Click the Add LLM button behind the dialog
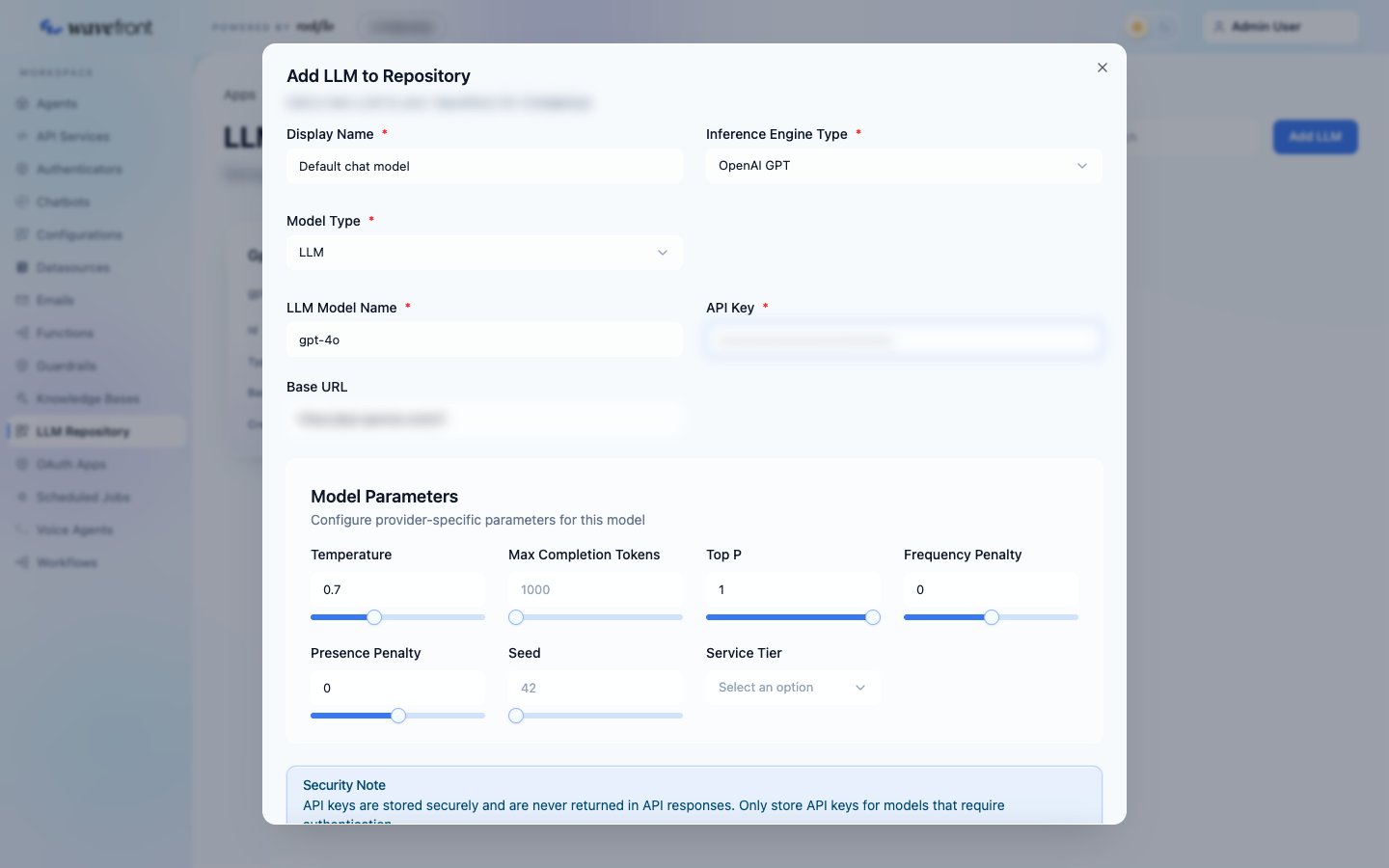The height and width of the screenshot is (868, 1389). (x=1315, y=137)
